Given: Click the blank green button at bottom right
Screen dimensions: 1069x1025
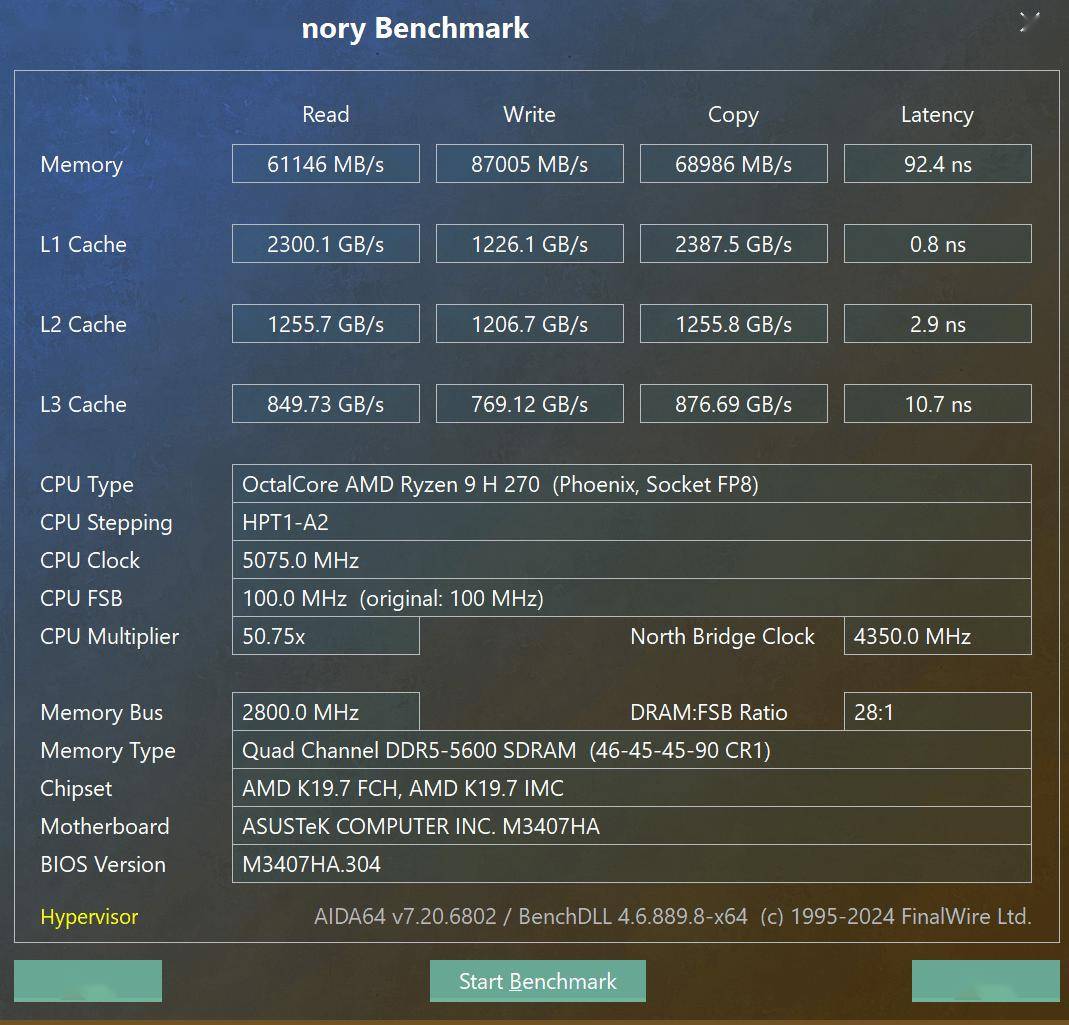Looking at the screenshot, I should [x=985, y=981].
